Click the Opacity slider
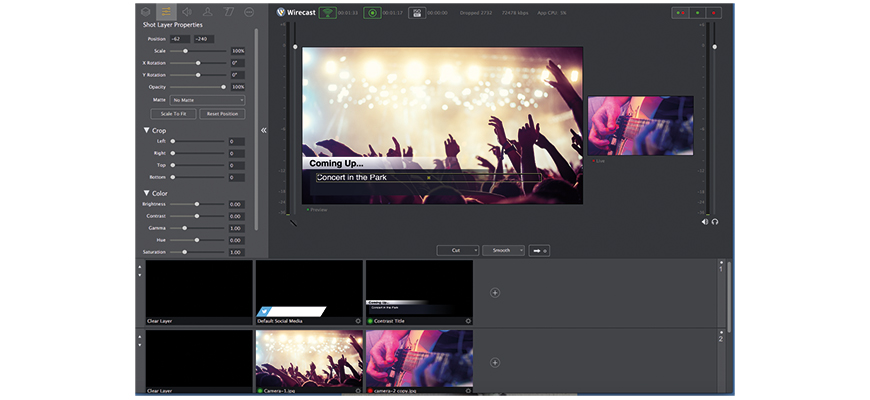 pyautogui.click(x=198, y=87)
